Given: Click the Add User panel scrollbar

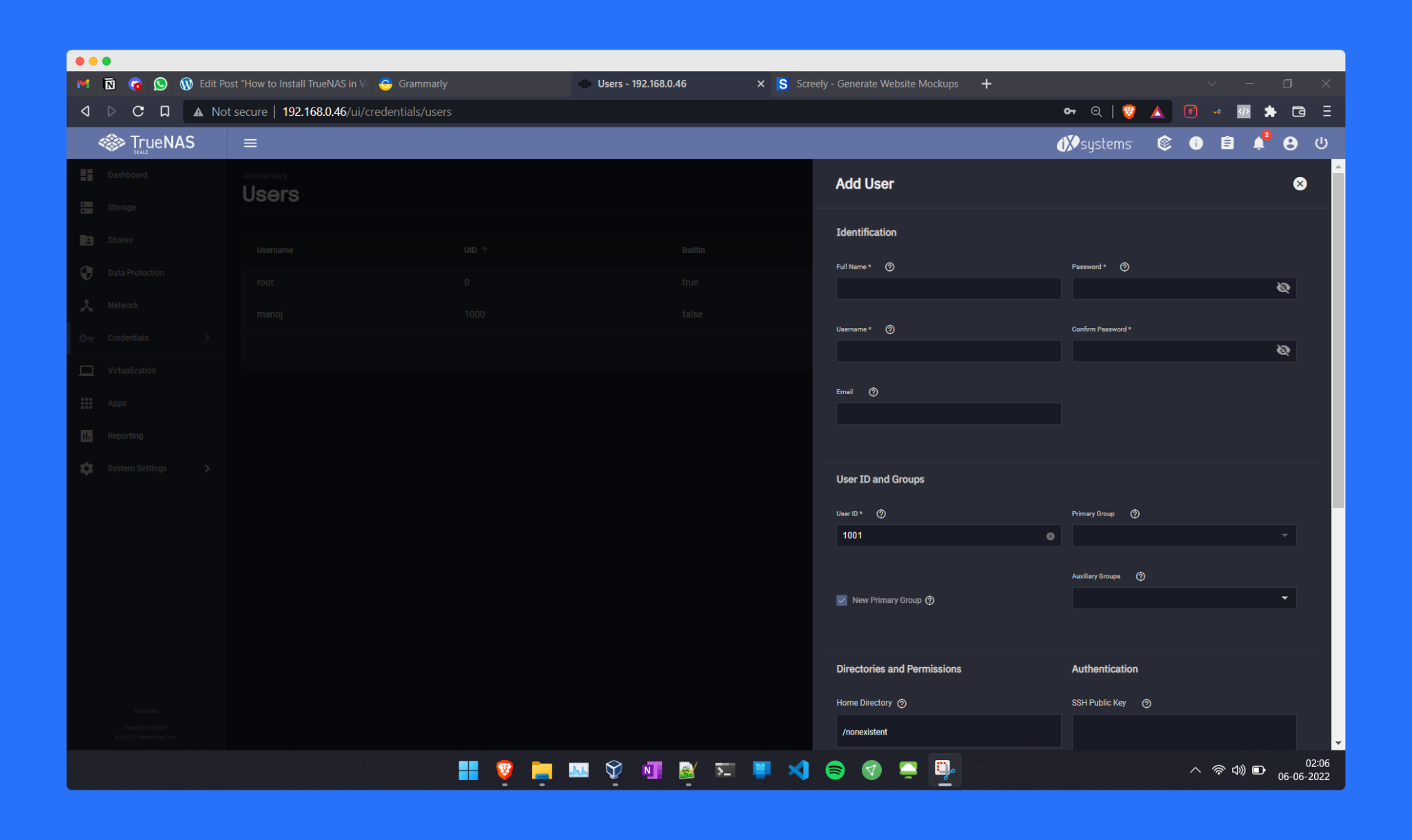Looking at the screenshot, I should (x=1338, y=341).
